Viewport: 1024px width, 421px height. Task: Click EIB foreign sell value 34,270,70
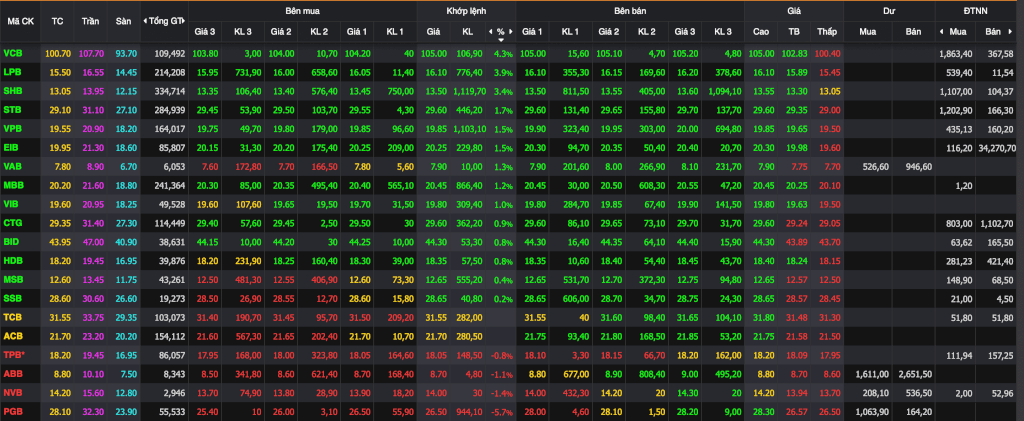pos(997,146)
